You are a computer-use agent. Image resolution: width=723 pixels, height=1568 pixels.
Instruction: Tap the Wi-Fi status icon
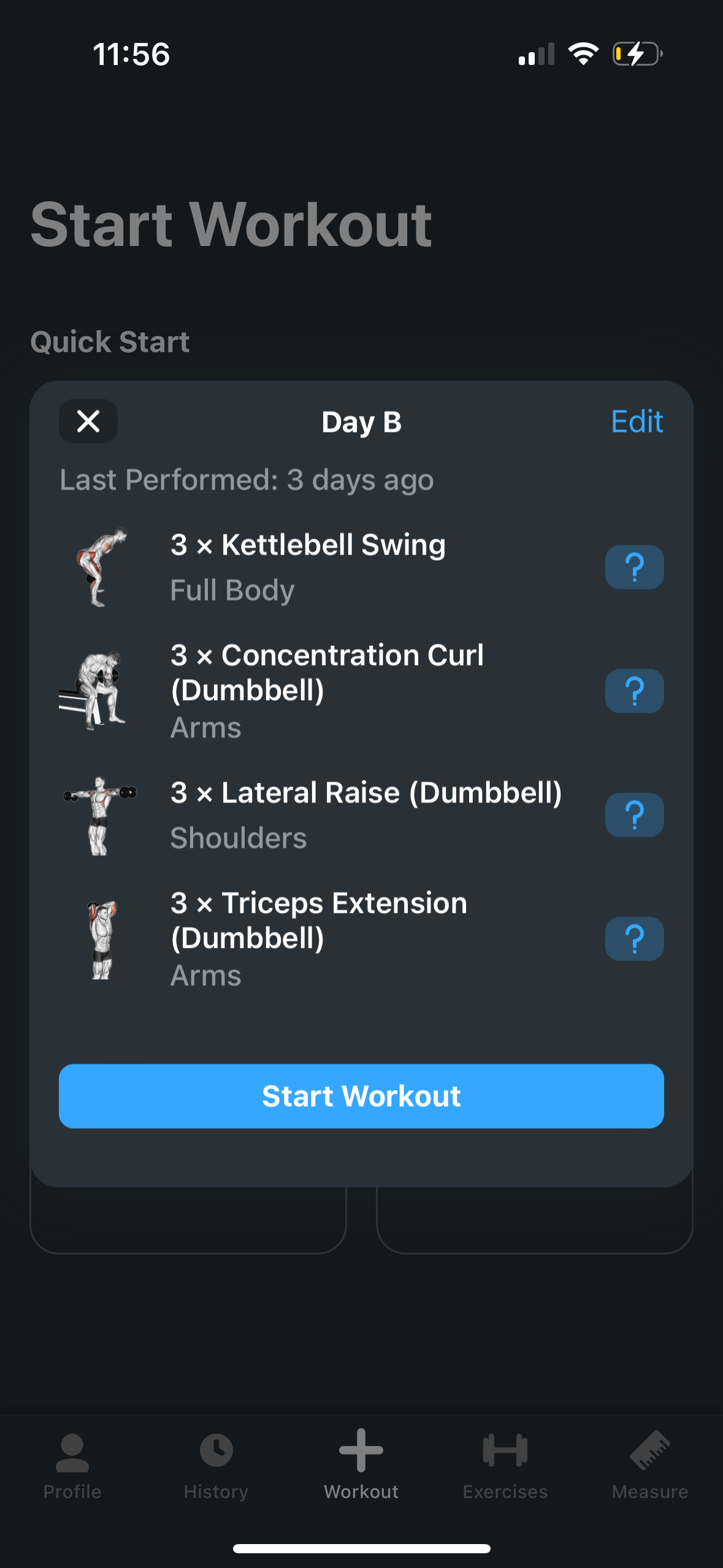(583, 54)
